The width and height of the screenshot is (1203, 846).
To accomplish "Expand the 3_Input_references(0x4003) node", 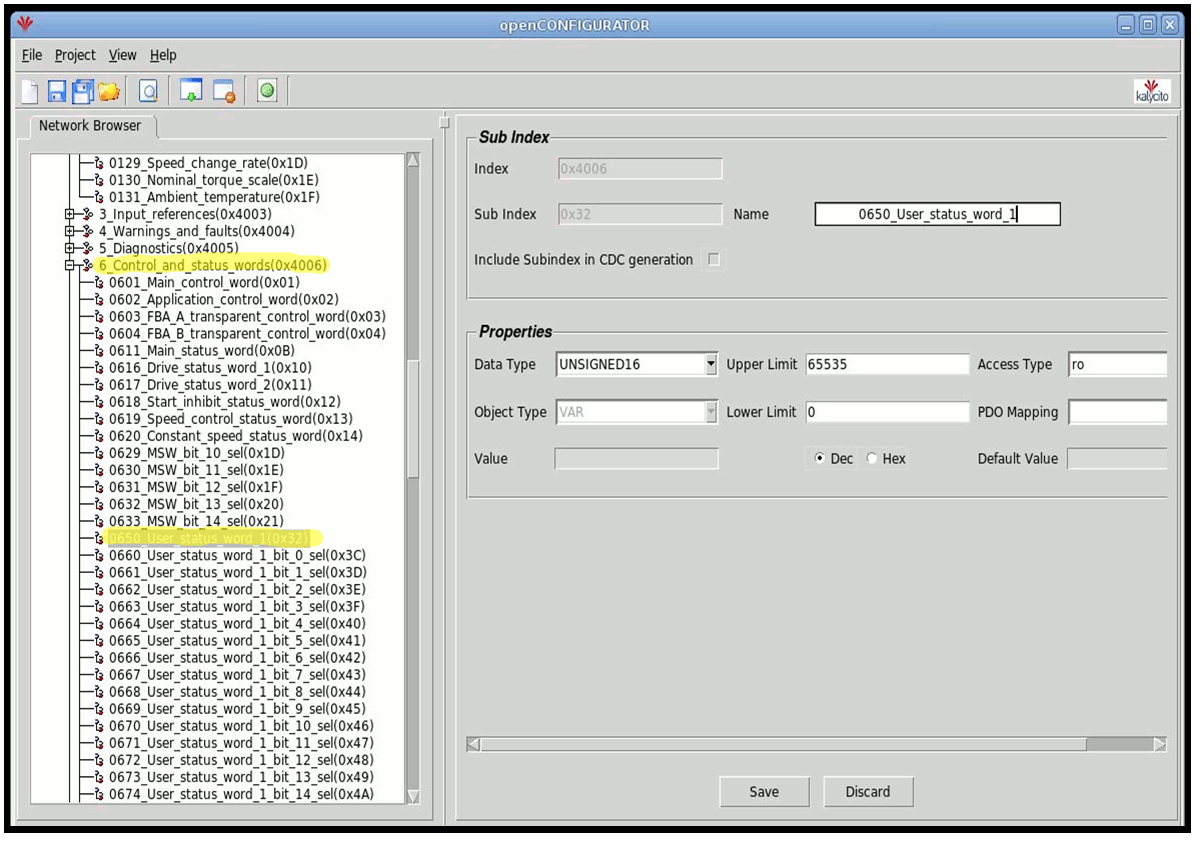I will tap(70, 214).
